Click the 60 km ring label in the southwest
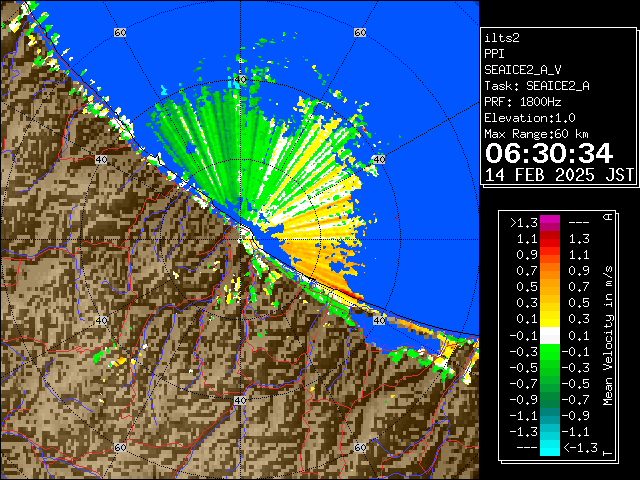 [120, 447]
